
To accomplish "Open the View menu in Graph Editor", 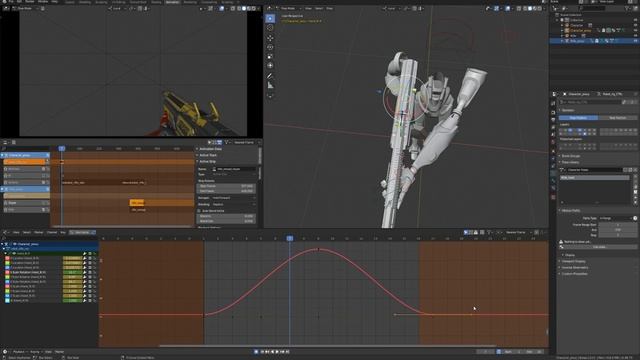I will pos(16,232).
